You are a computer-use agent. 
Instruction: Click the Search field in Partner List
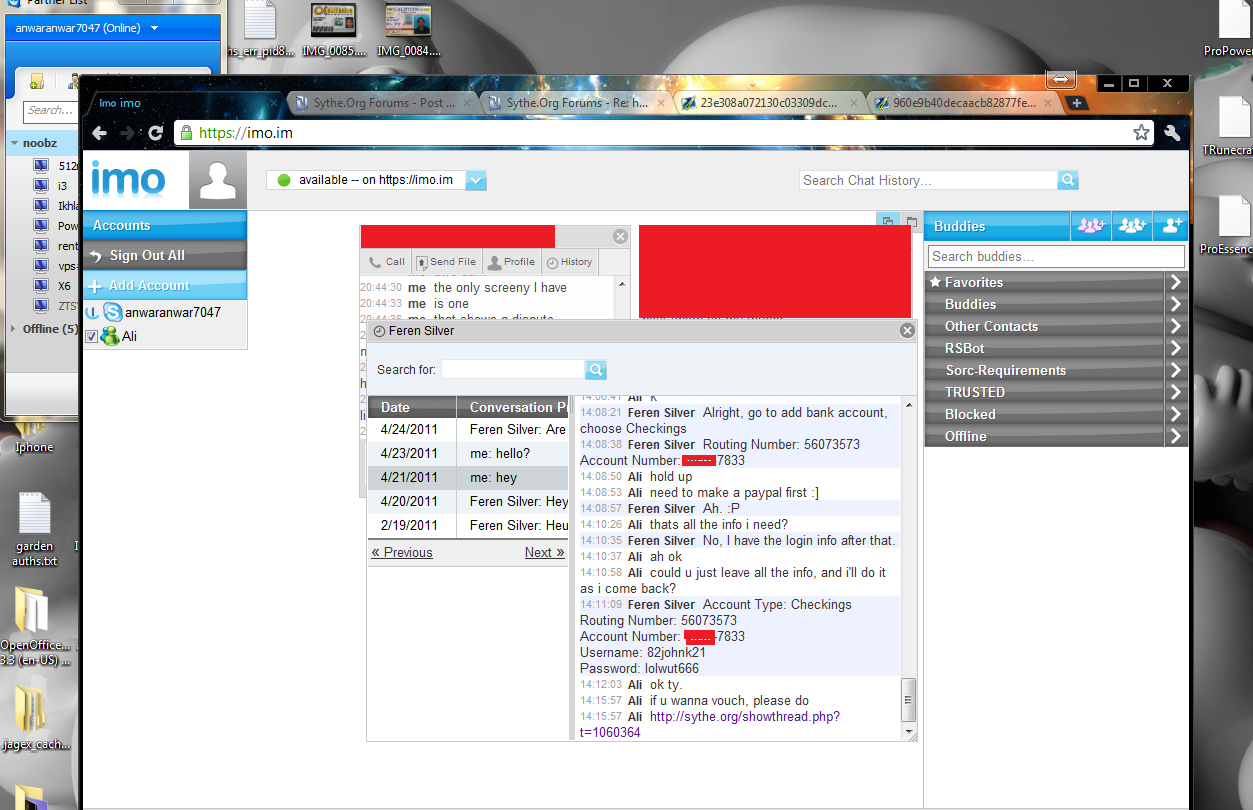(50, 111)
